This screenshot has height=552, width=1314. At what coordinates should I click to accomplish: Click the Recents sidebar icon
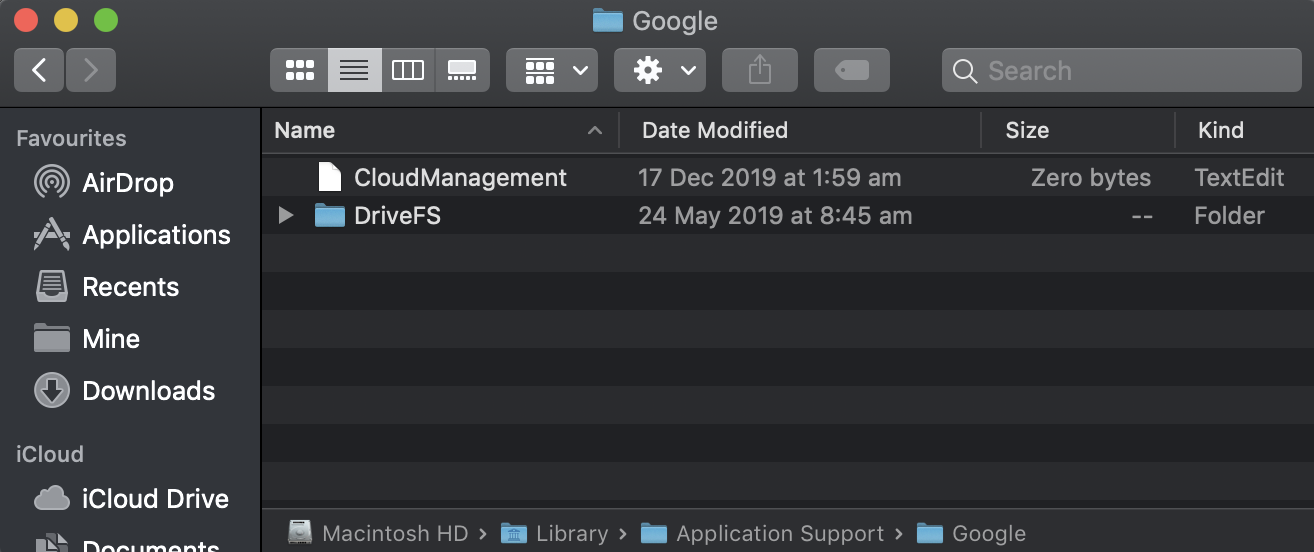[52, 287]
